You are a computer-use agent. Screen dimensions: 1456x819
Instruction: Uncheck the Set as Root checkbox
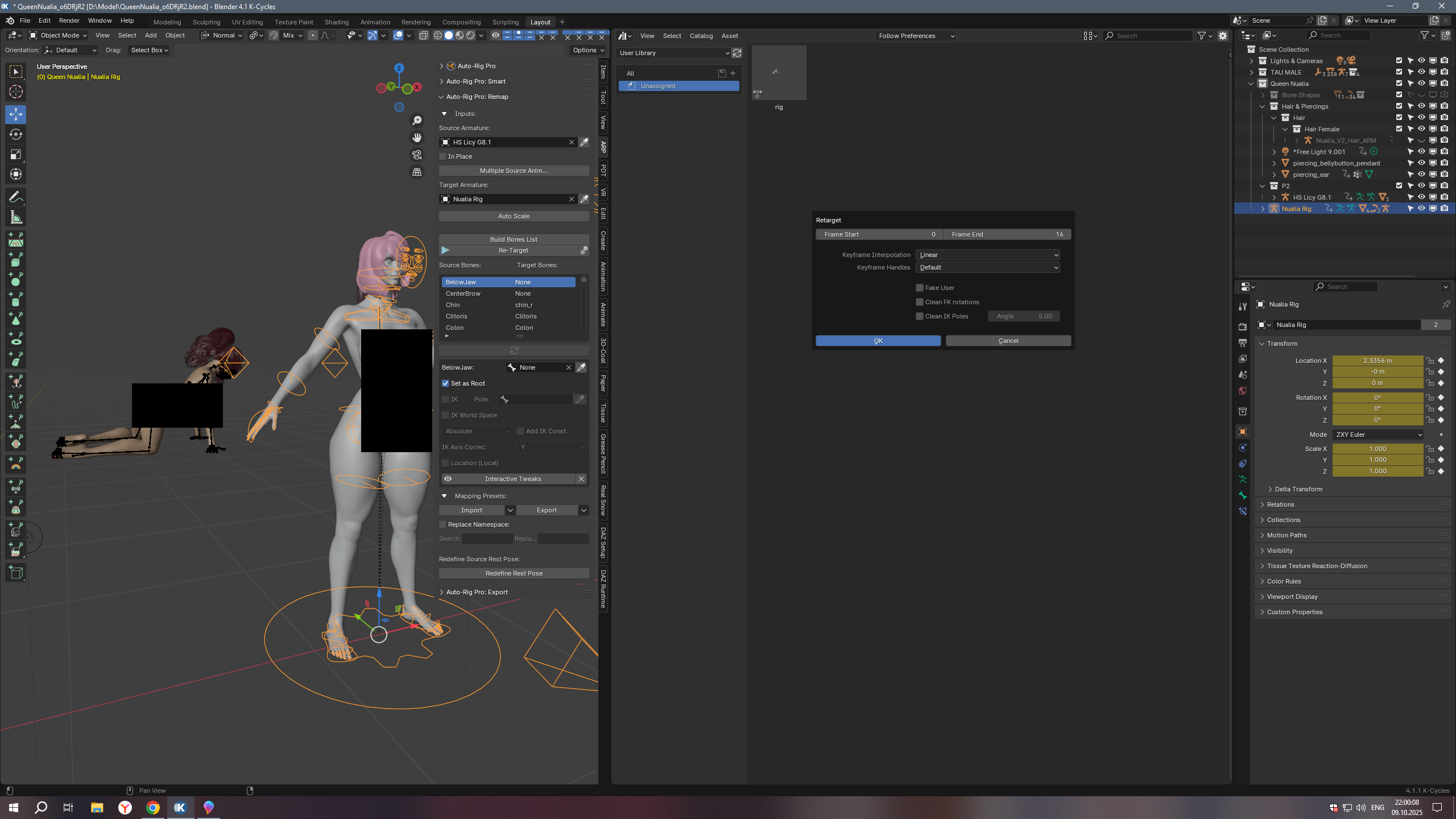click(445, 383)
